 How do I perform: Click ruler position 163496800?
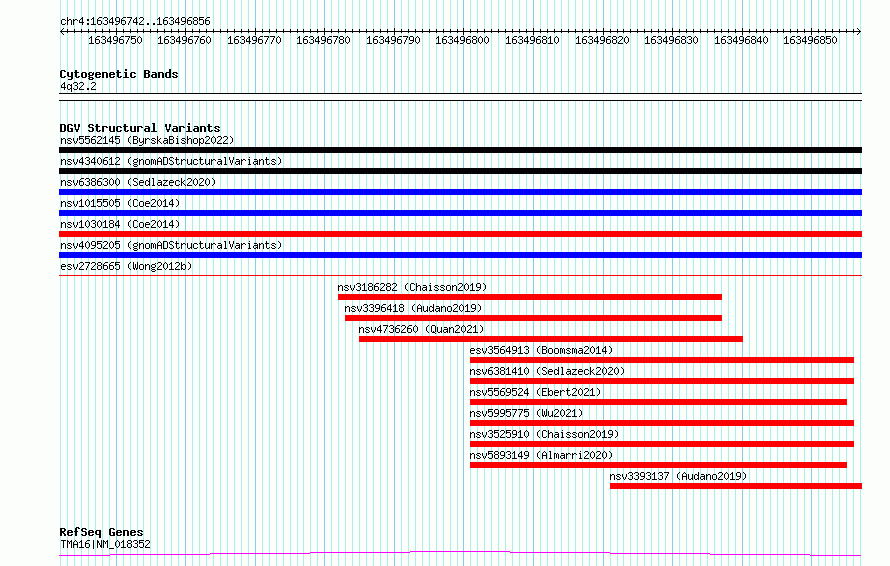coord(463,40)
